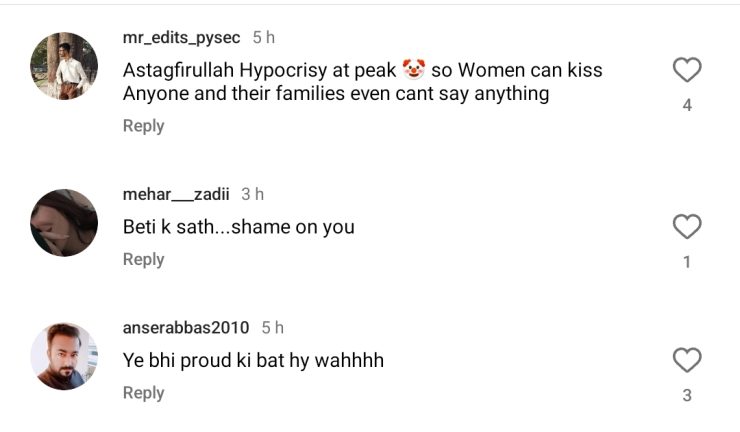
Task: Like mehar___zadii's comment with the heart
Action: coord(687,227)
